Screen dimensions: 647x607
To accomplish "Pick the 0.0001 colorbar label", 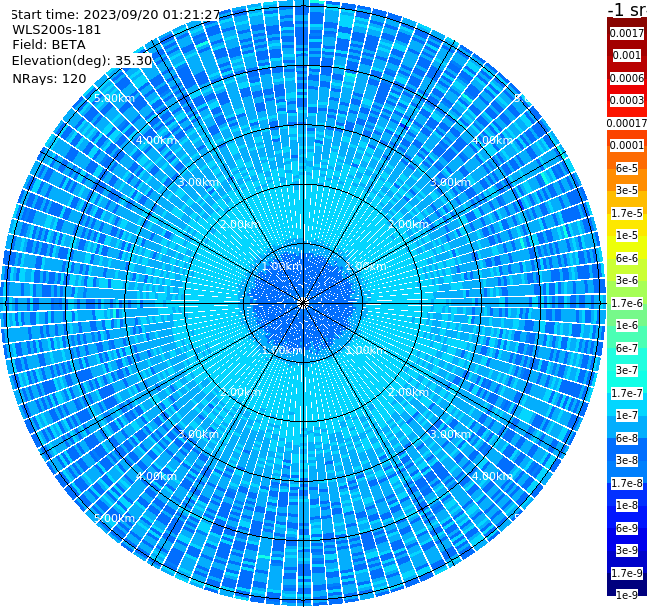I will click(627, 145).
